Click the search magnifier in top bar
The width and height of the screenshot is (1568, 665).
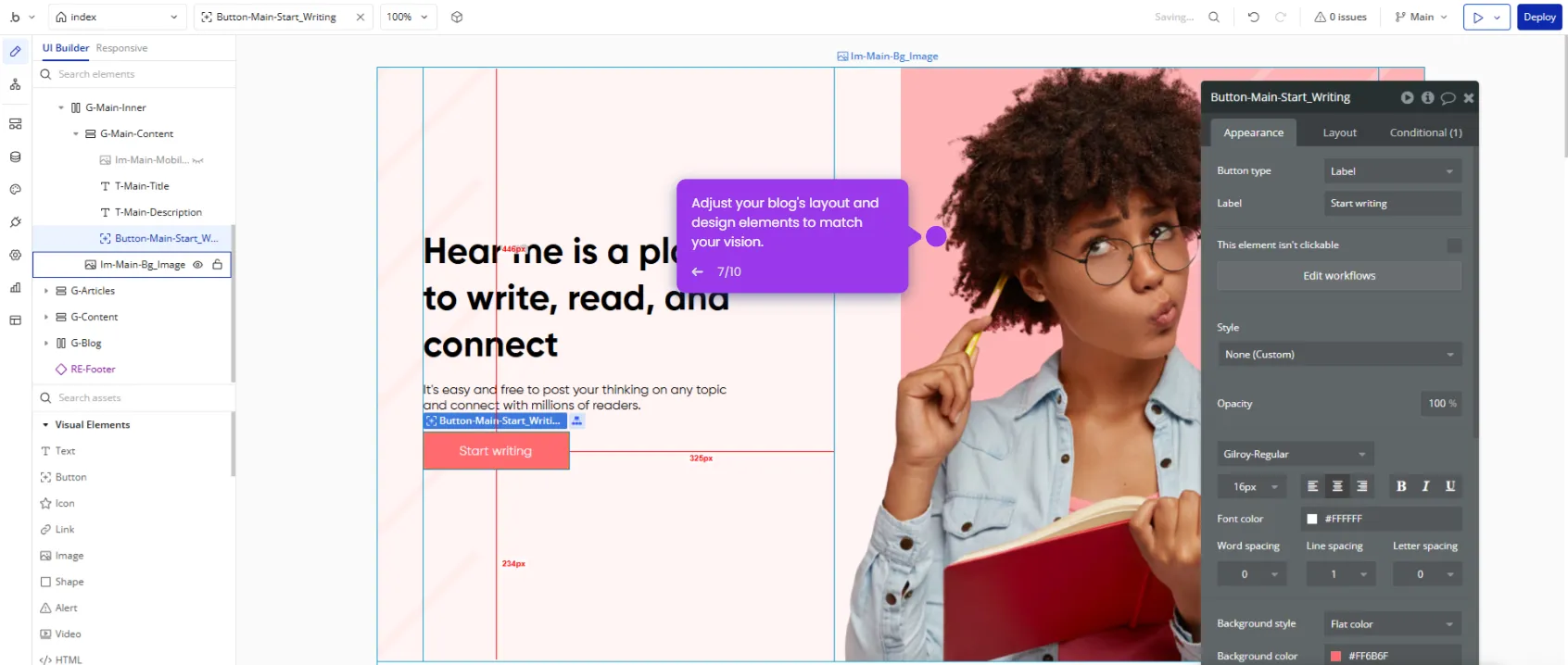[1214, 17]
